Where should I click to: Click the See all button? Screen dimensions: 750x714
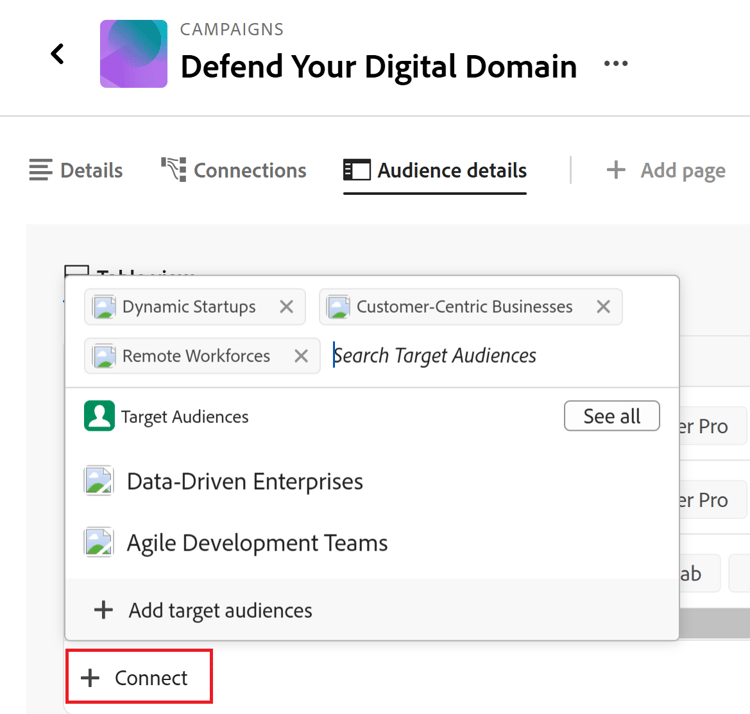coord(612,416)
